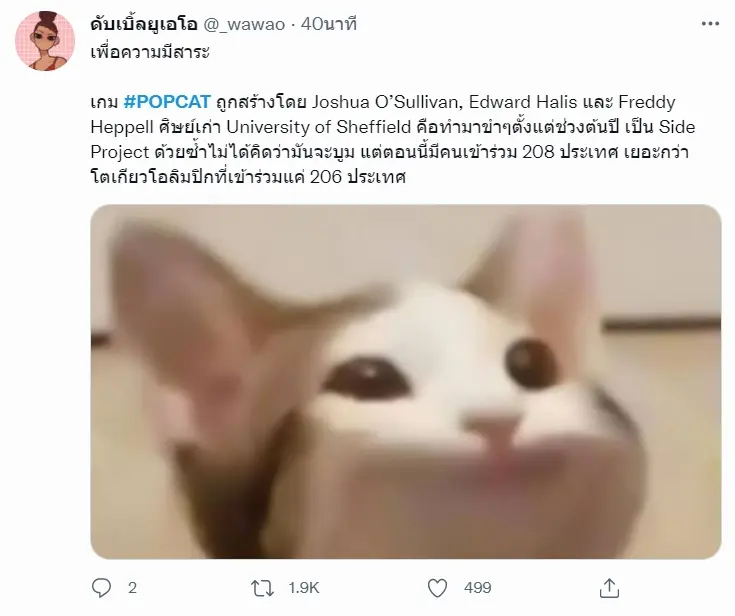Click the 1.9K retweet count
Viewport: 735px width, 616px height.
(x=304, y=588)
